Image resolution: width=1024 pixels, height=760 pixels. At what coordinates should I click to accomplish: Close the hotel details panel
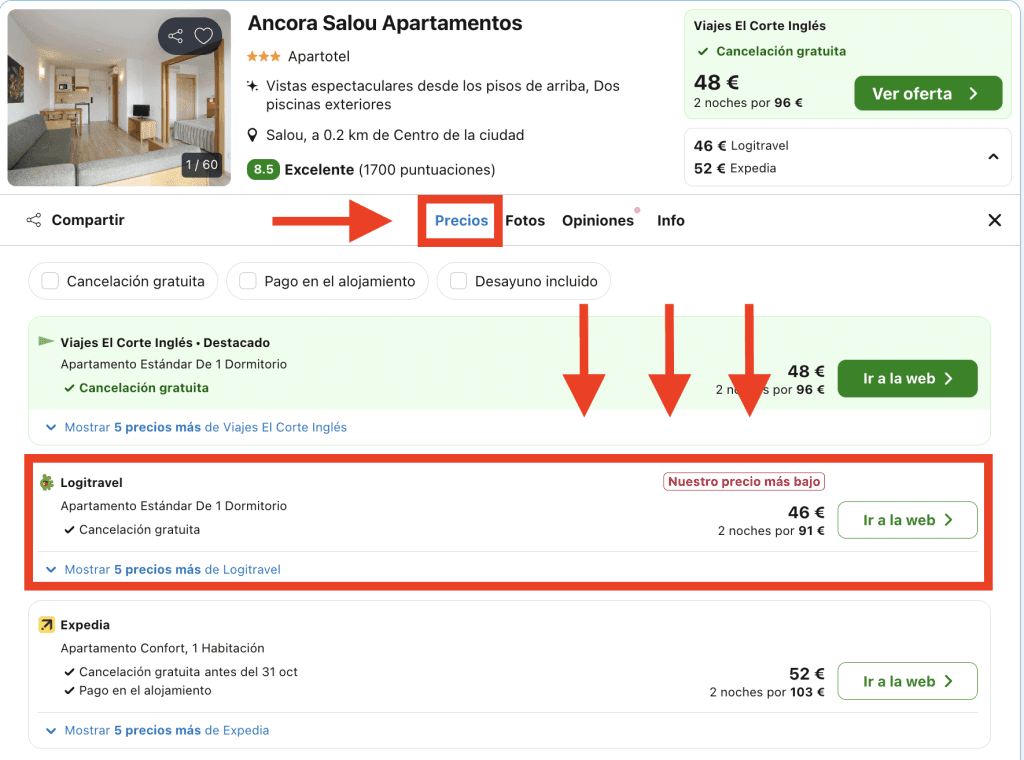[994, 220]
